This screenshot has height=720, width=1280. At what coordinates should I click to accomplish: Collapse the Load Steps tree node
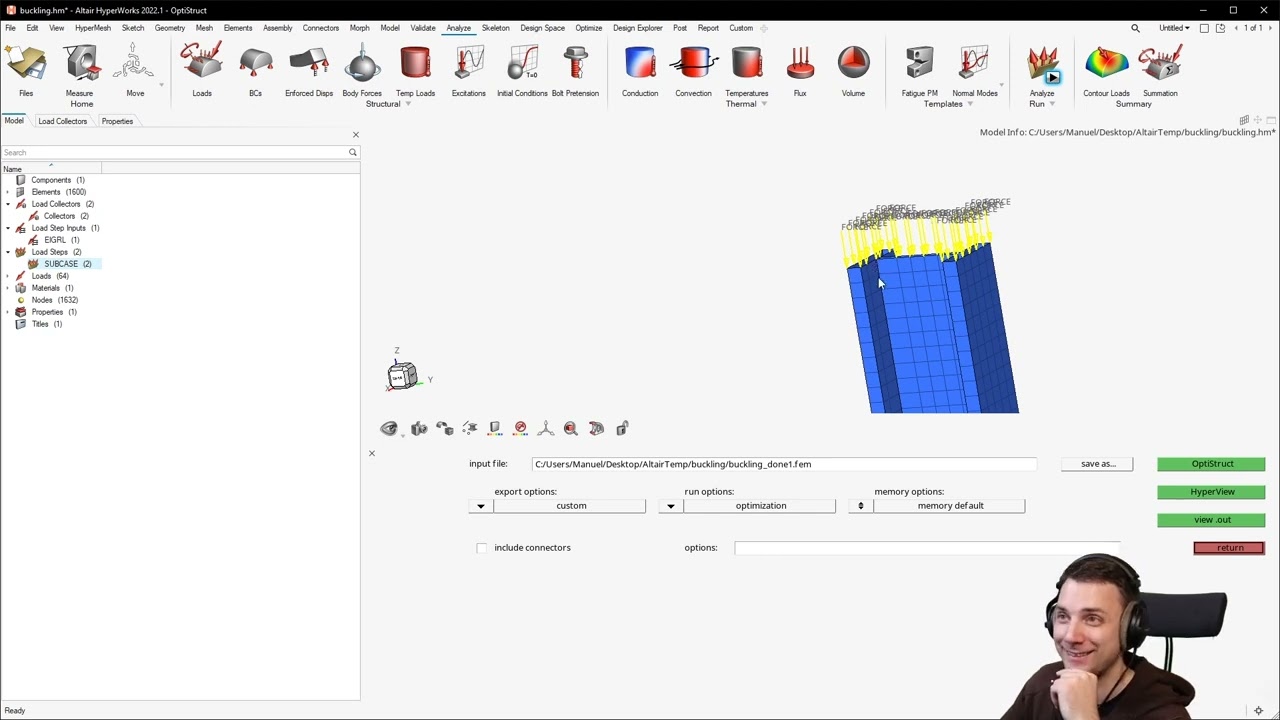pyautogui.click(x=8, y=252)
